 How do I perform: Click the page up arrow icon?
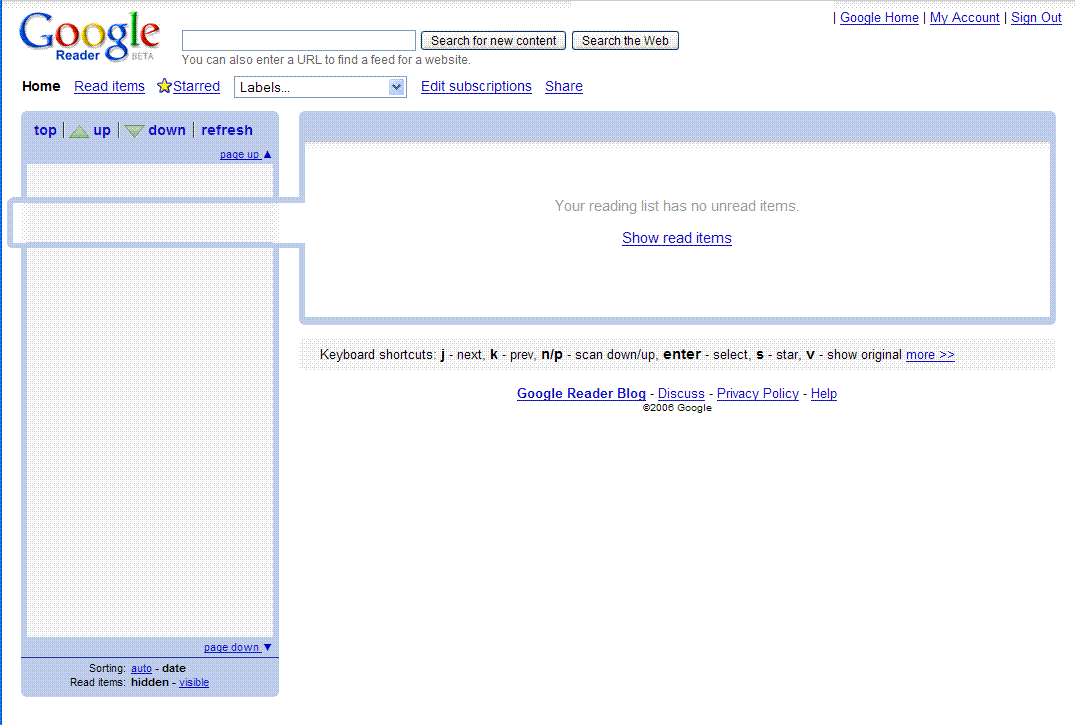[x=267, y=154]
